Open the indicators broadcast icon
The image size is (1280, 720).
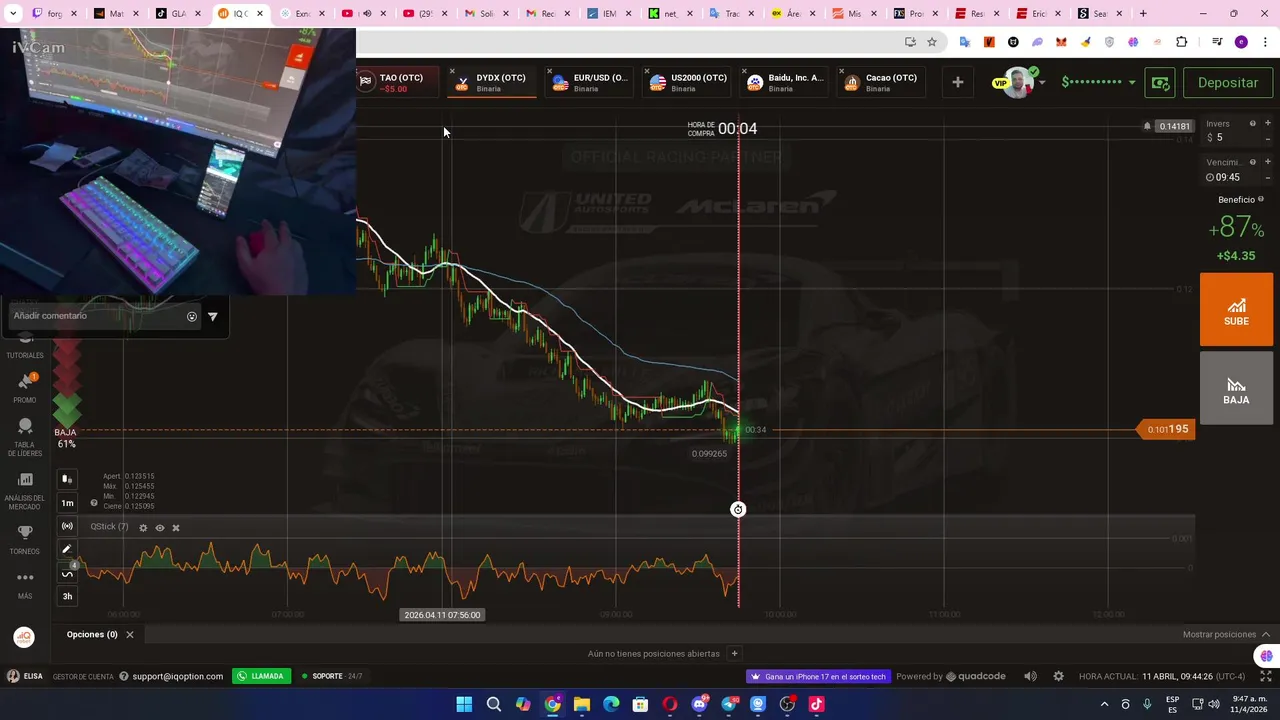[67, 526]
